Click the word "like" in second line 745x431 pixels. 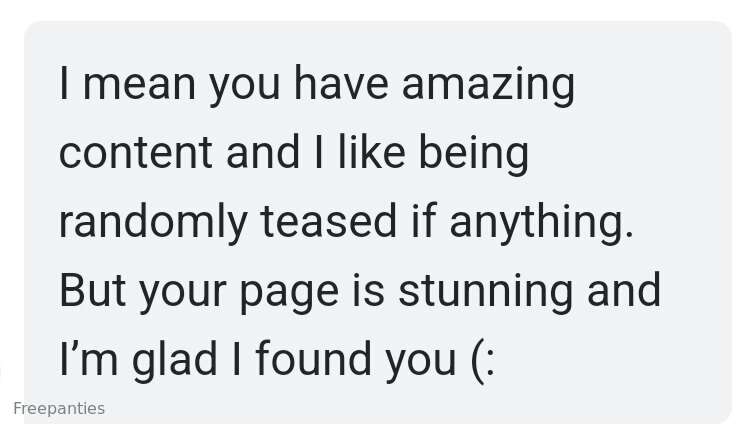tap(372, 152)
